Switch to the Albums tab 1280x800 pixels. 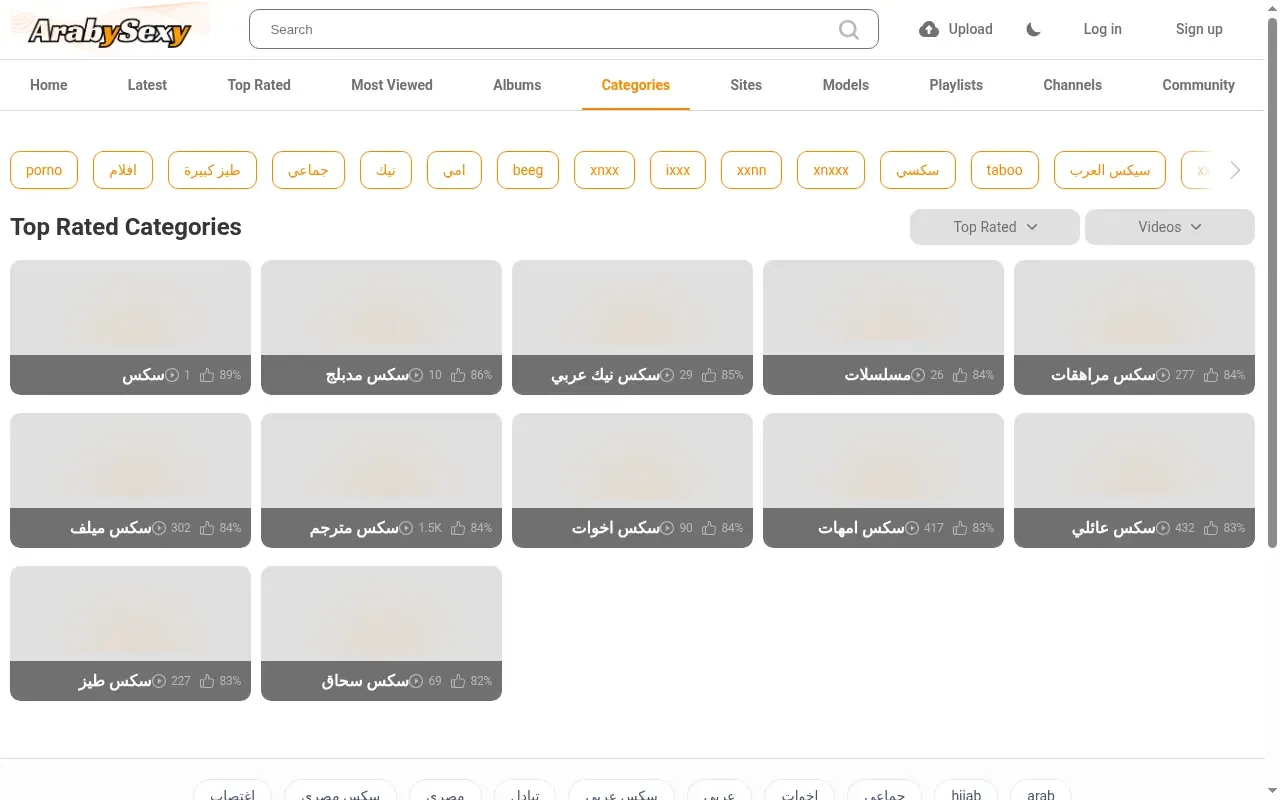tap(517, 85)
